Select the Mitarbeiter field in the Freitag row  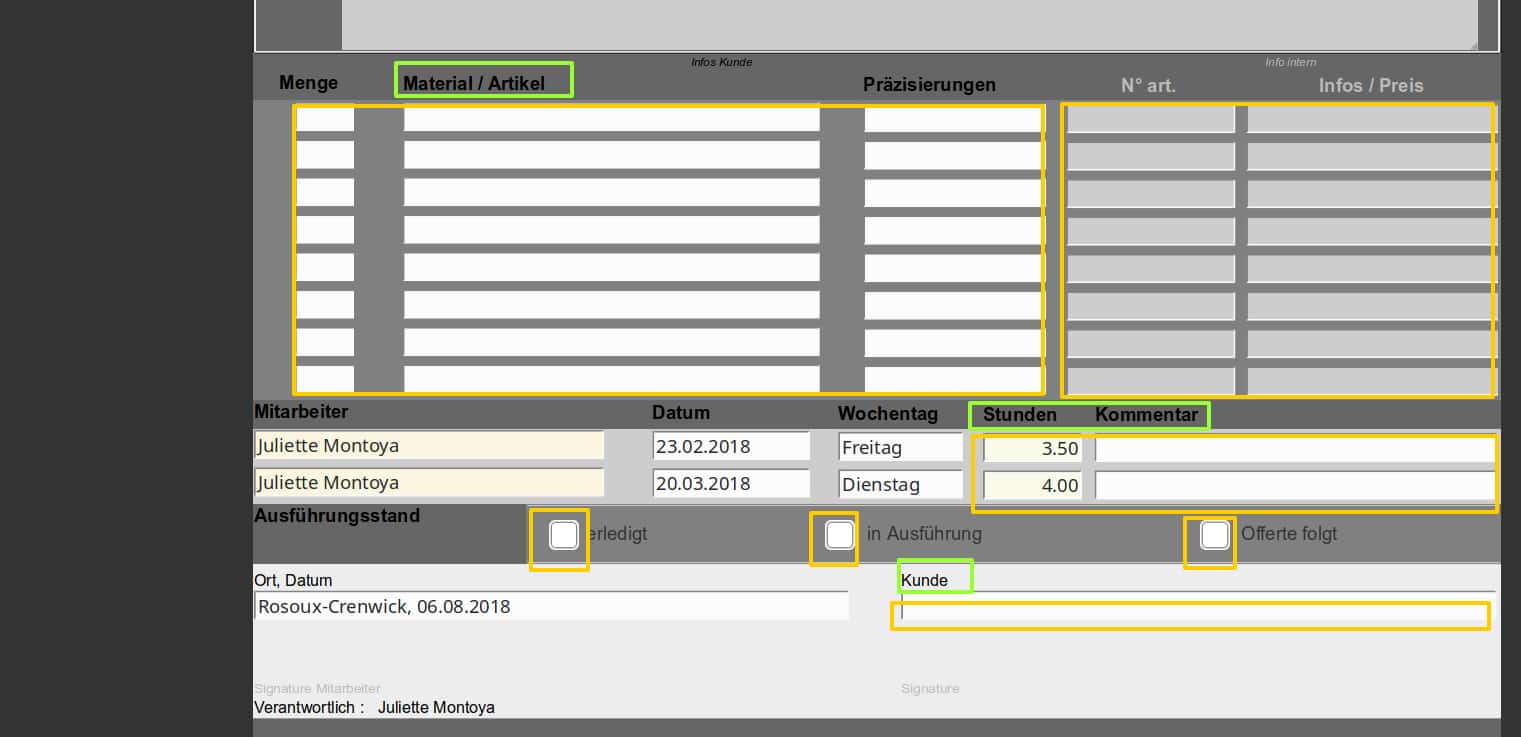[x=429, y=446]
